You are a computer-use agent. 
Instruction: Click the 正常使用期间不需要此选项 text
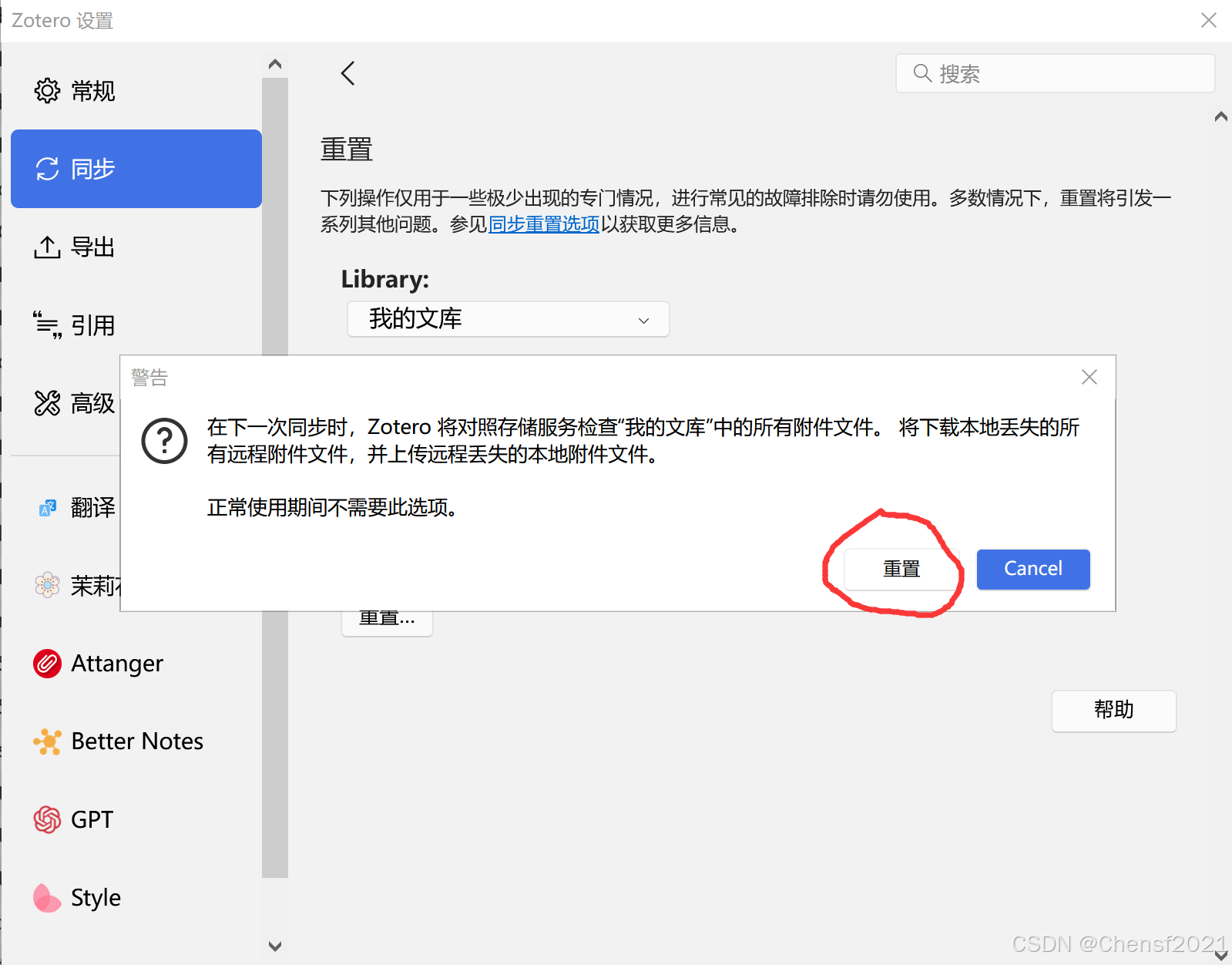click(x=333, y=508)
